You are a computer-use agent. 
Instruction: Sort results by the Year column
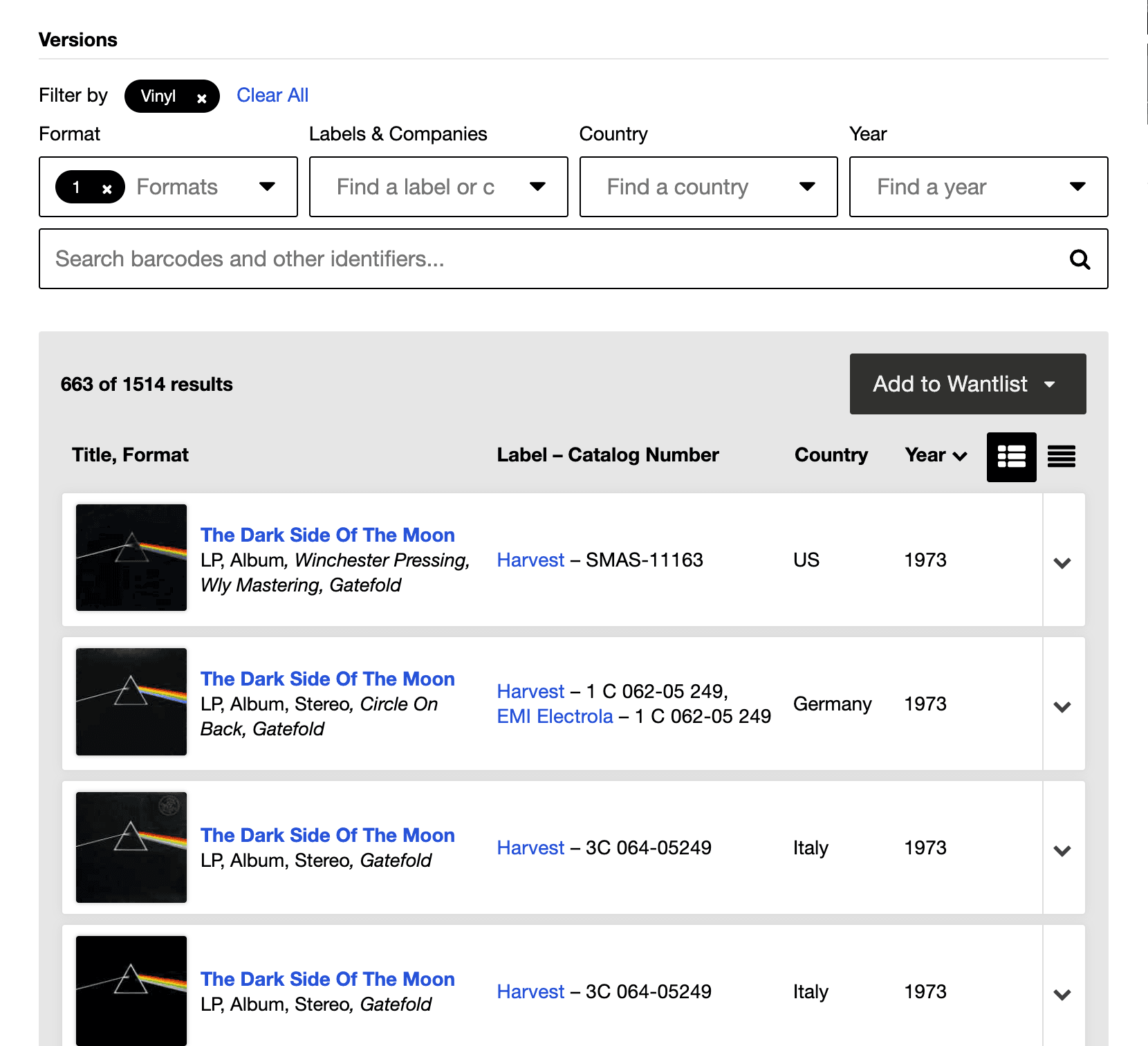point(936,455)
